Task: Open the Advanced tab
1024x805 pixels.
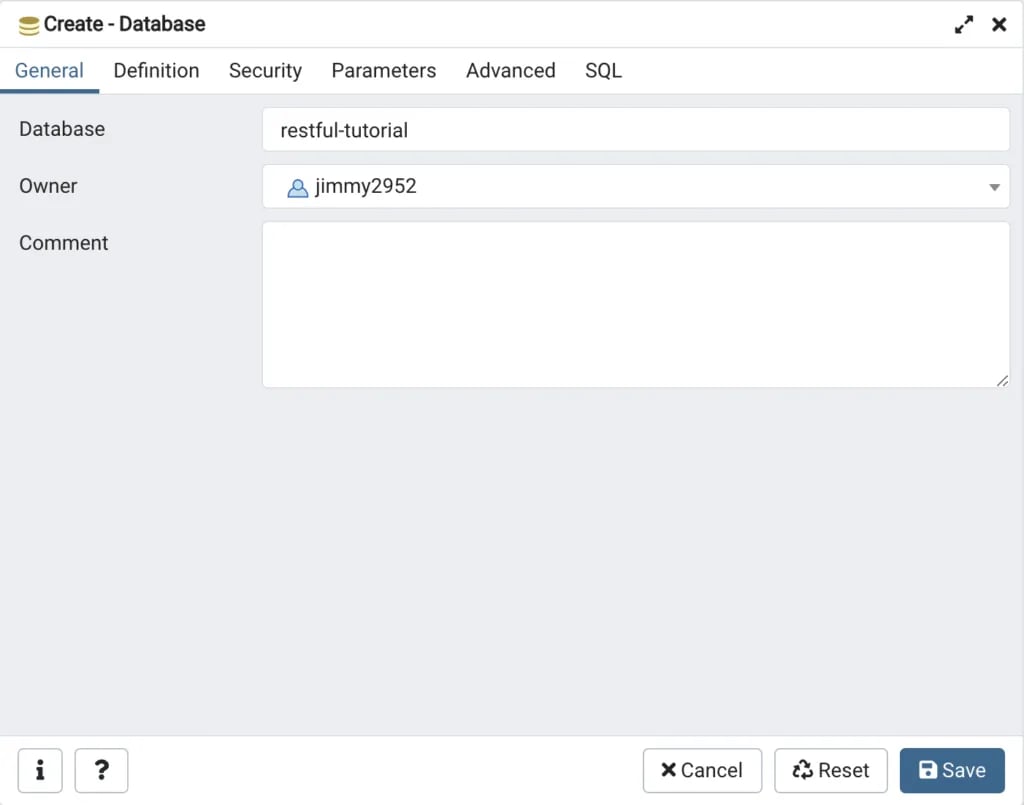Action: tap(510, 71)
